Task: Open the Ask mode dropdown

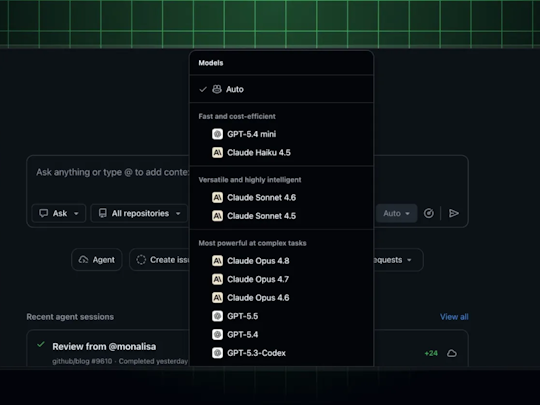Action: click(59, 214)
